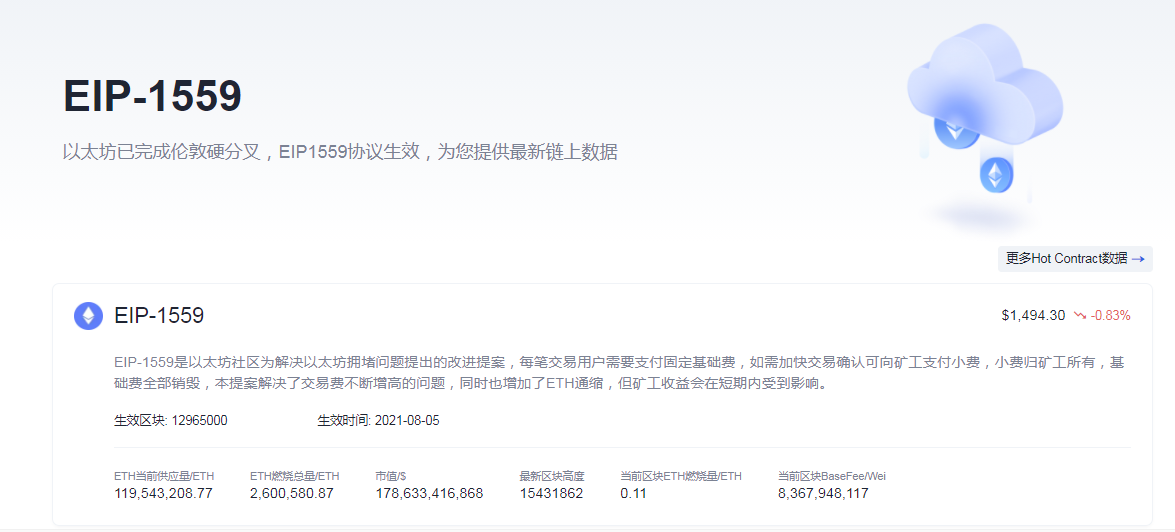Viewport: 1175px width, 532px height.
Task: Click the cloud with Ethereum coins illustration
Action: (x=983, y=127)
